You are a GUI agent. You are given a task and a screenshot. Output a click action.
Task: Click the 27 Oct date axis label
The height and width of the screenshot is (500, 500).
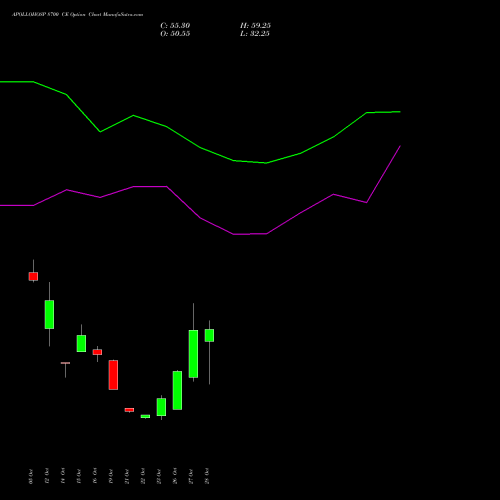191,476
